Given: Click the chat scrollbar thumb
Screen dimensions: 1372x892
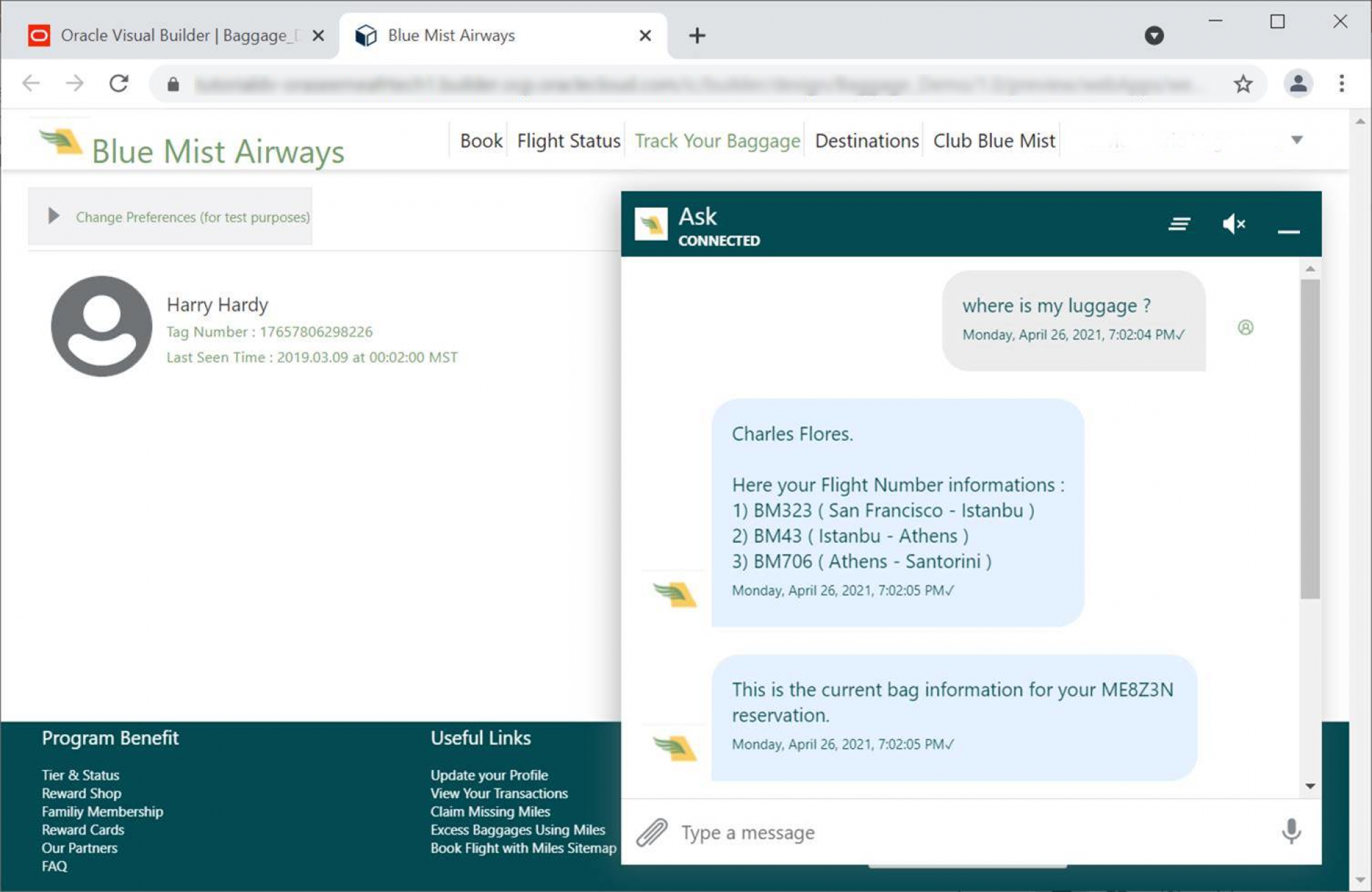Looking at the screenshot, I should coord(1310,439).
